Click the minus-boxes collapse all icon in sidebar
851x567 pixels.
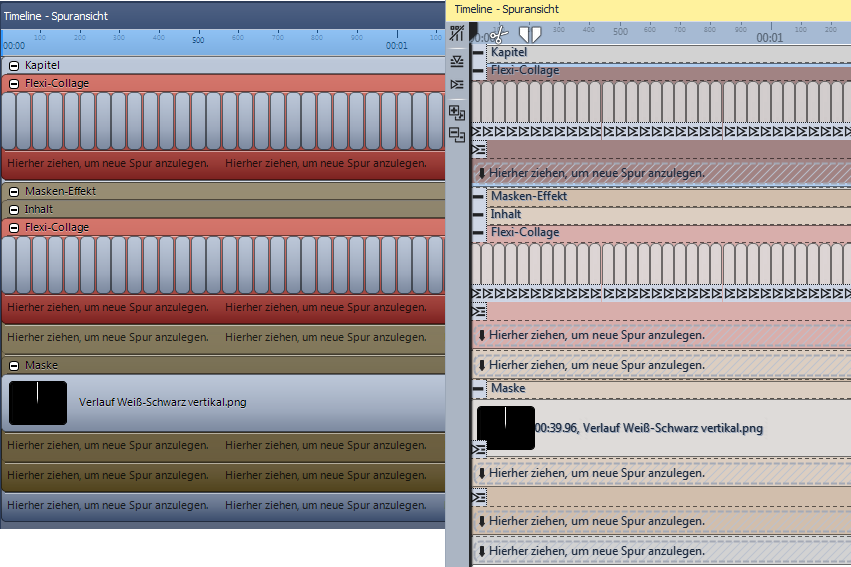click(x=457, y=135)
